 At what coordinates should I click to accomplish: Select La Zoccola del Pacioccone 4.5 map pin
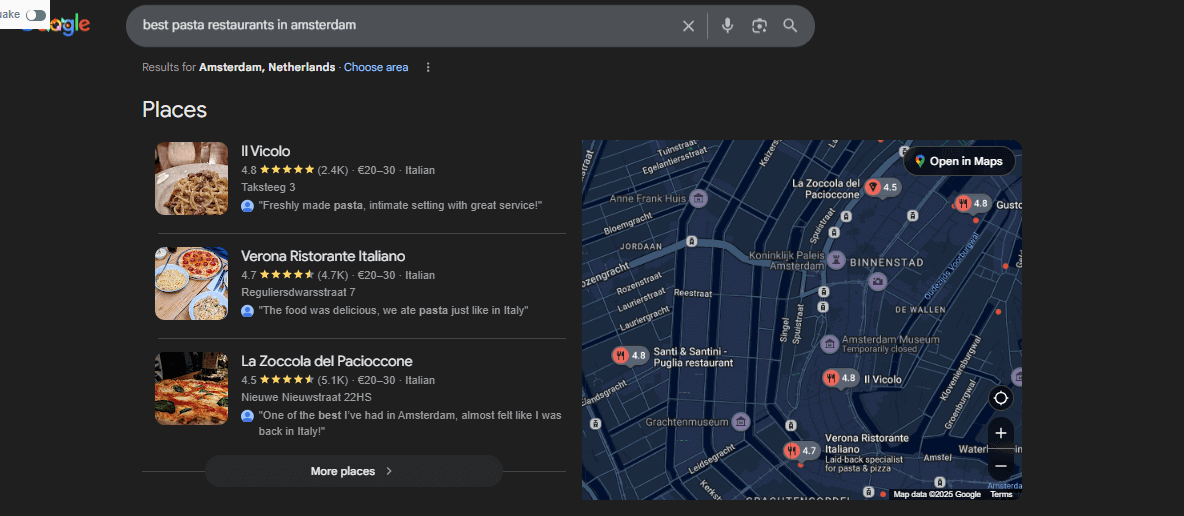(881, 187)
